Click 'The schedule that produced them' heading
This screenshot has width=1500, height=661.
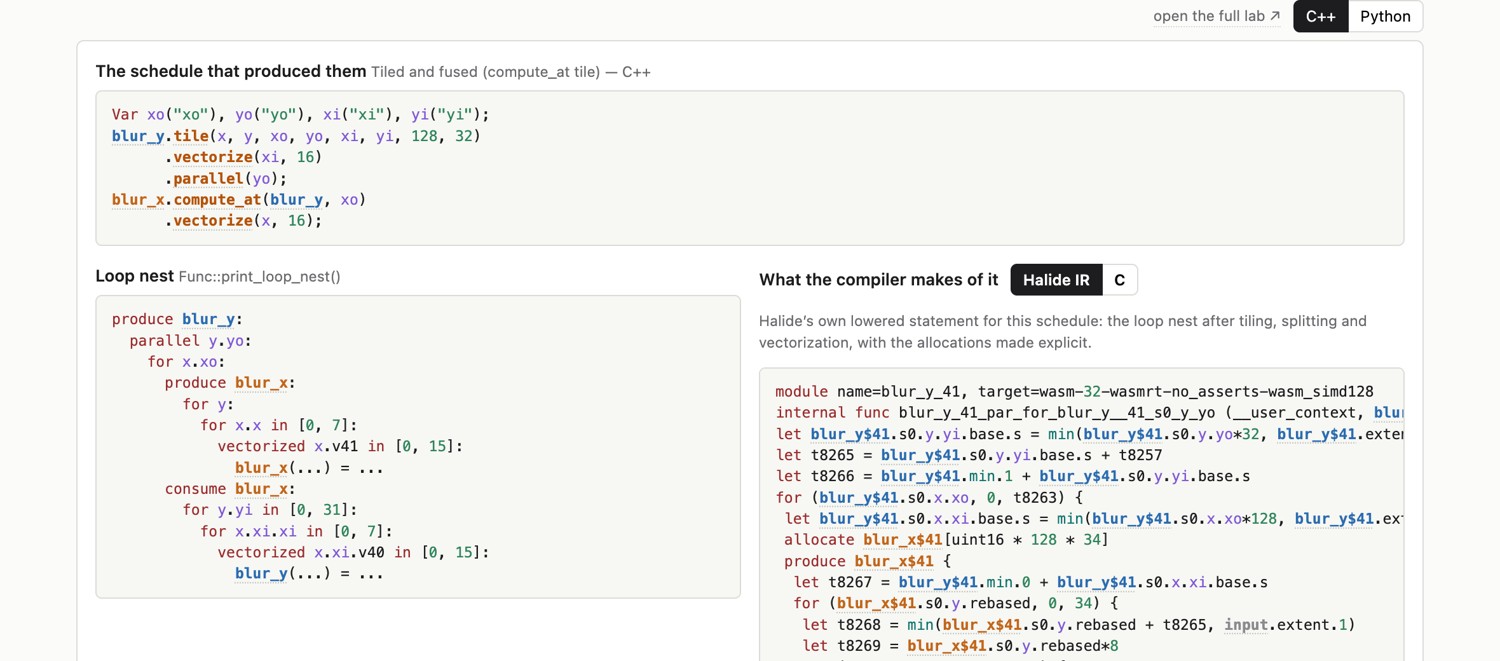(231, 71)
